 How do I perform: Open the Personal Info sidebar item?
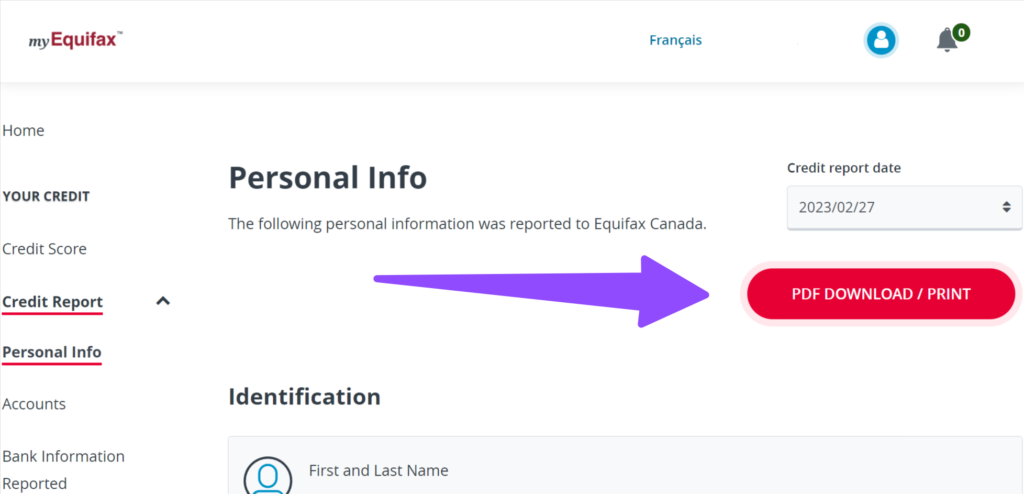(x=52, y=352)
